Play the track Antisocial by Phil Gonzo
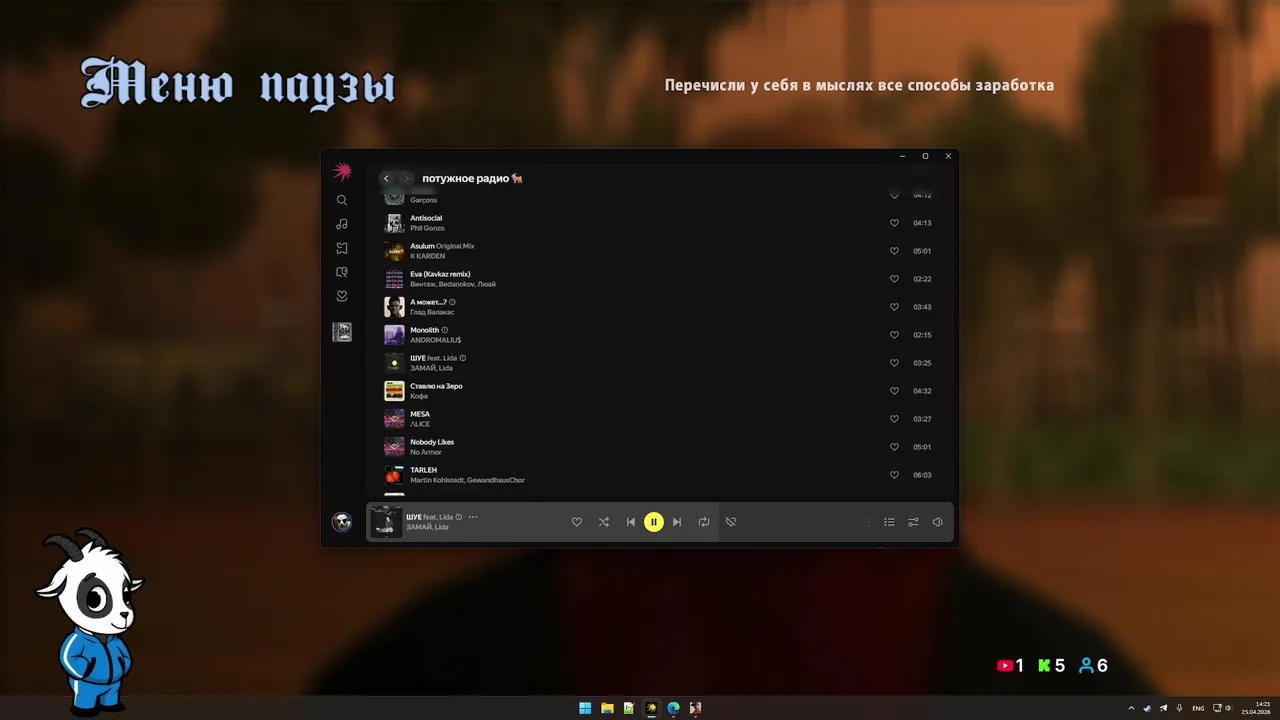Viewport: 1280px width, 720px height. coord(426,218)
